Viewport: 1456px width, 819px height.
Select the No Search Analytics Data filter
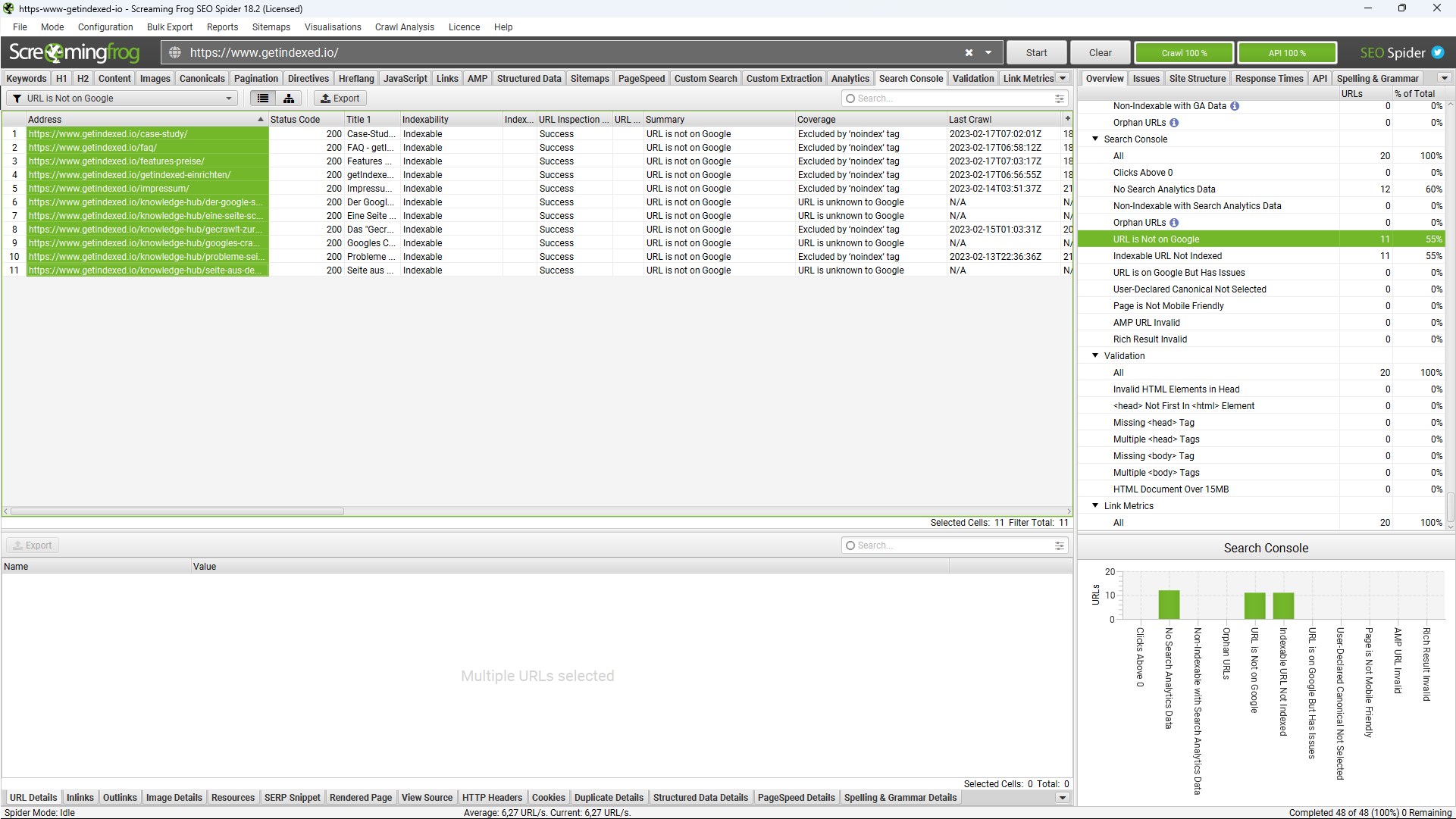(1260, 189)
